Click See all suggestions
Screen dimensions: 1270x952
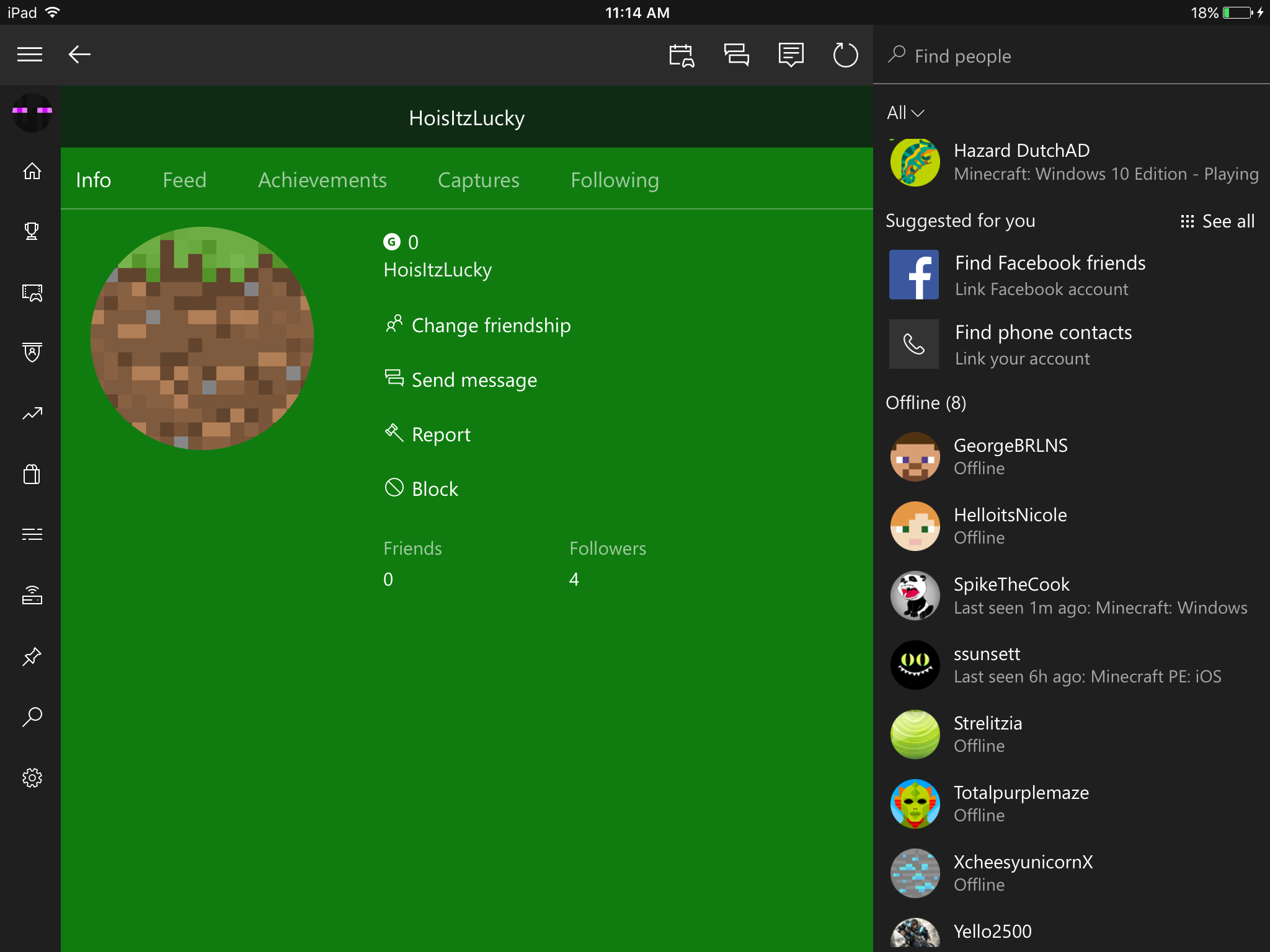pos(1217,221)
